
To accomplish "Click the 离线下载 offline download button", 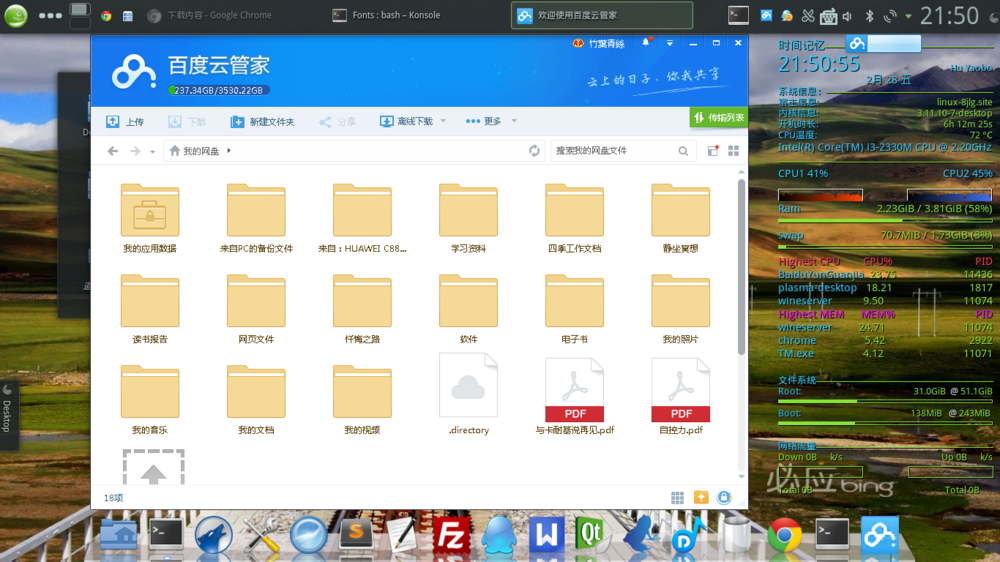I will click(406, 121).
